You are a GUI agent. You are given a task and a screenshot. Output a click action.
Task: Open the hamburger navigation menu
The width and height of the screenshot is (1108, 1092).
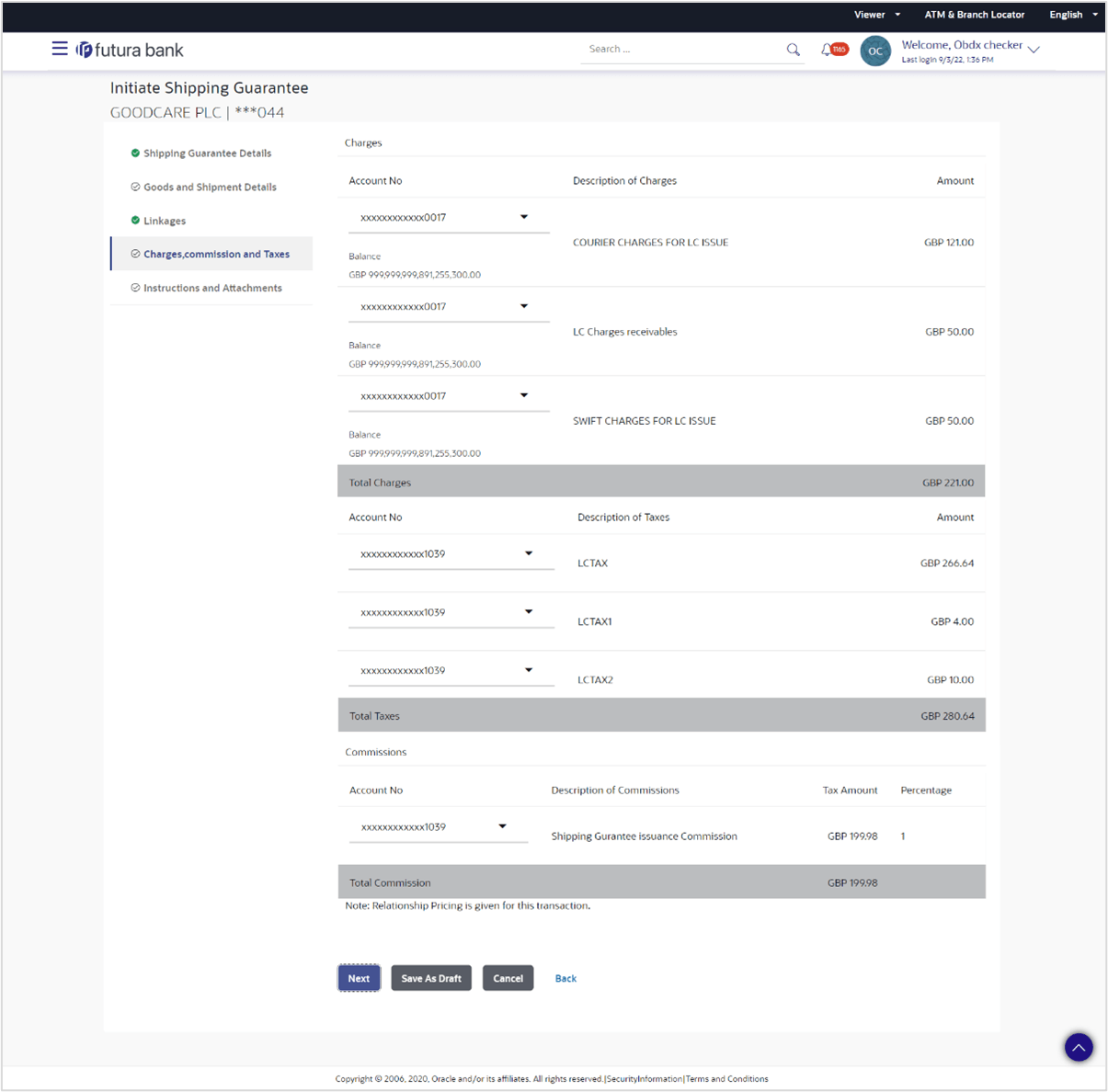click(x=59, y=49)
